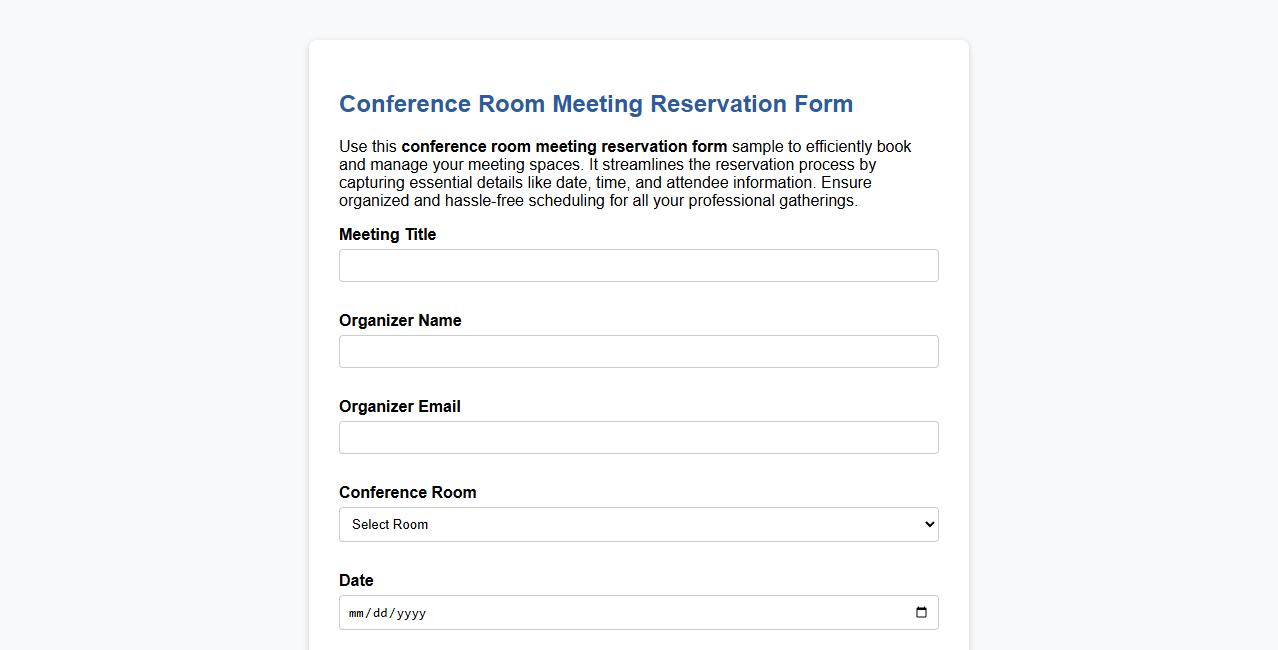
Task: Click the Meeting Title label
Action: [x=387, y=234]
